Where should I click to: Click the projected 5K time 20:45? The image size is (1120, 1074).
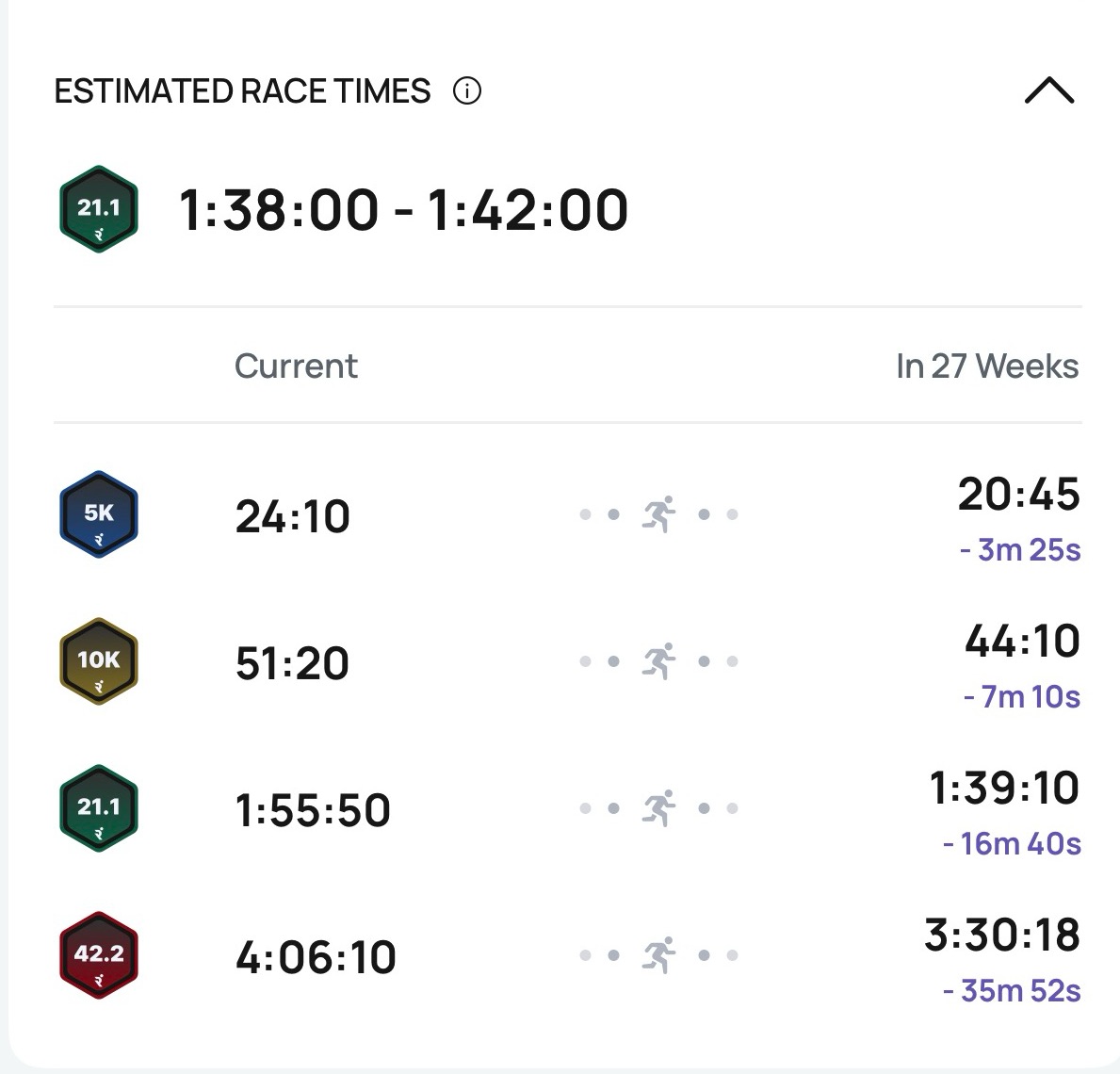coord(1018,495)
